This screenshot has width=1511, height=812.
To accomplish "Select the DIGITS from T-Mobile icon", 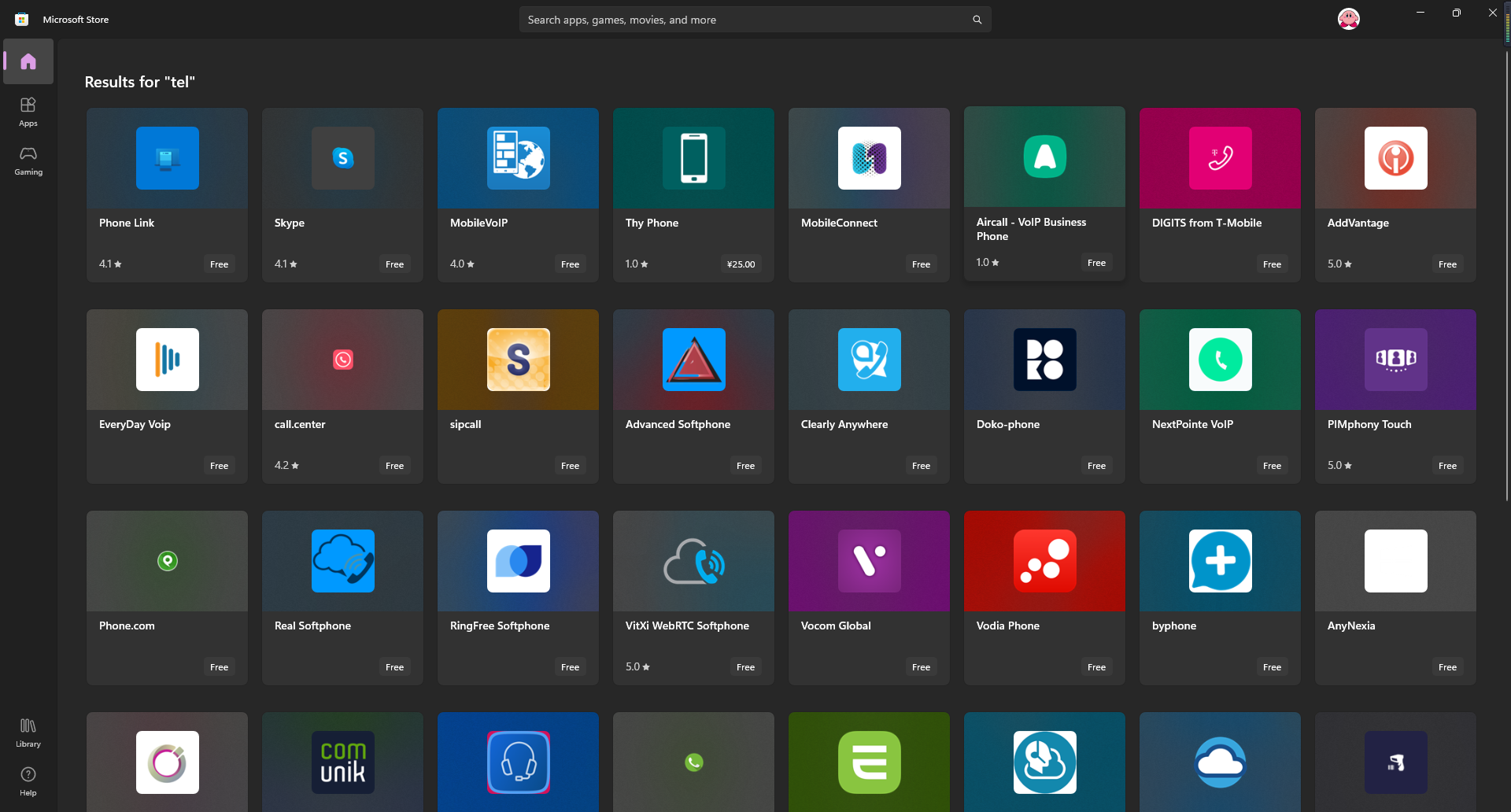I will (1221, 158).
